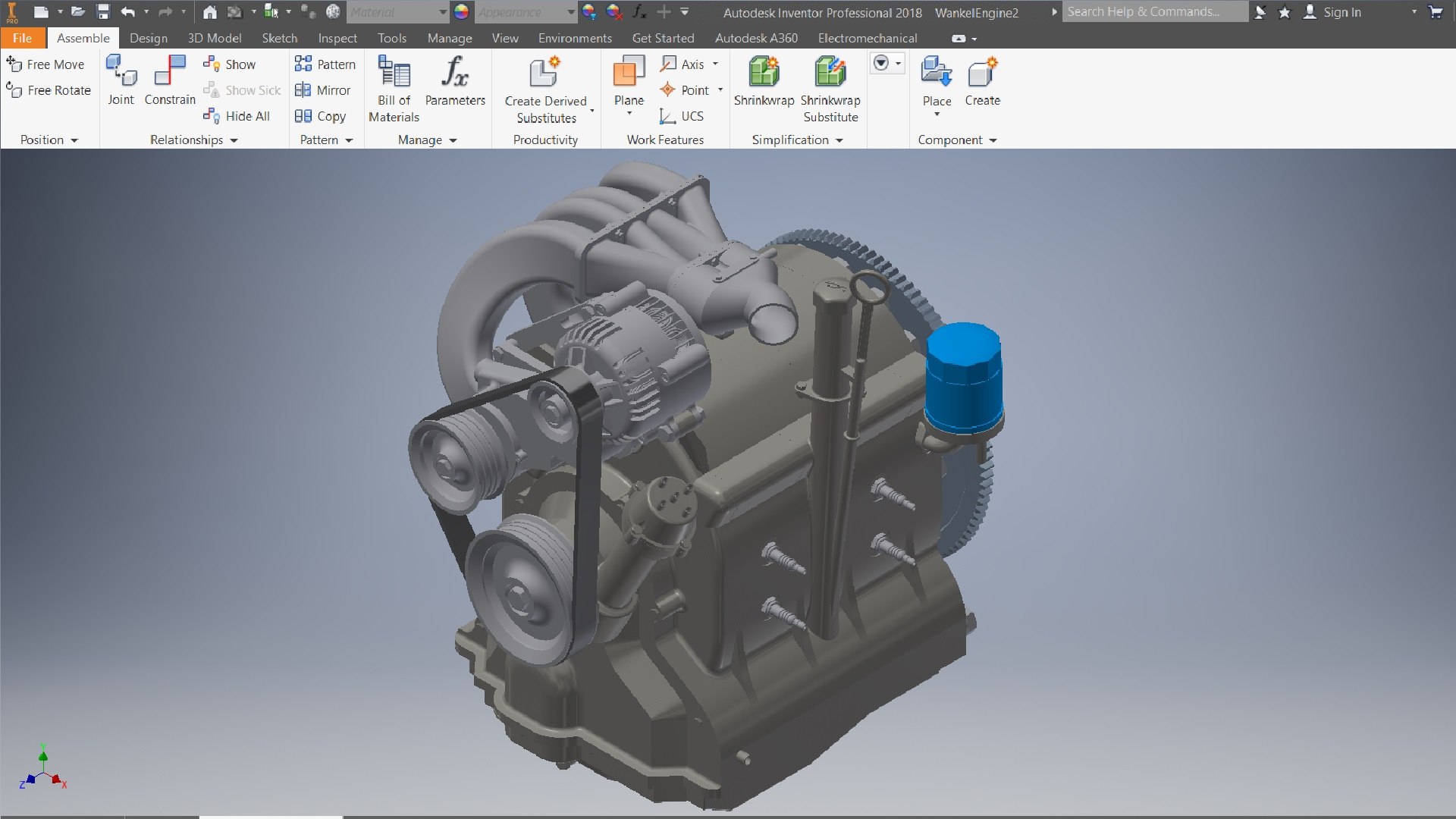Viewport: 1456px width, 819px height.
Task: Open the Electromechanical tab
Action: [x=868, y=38]
